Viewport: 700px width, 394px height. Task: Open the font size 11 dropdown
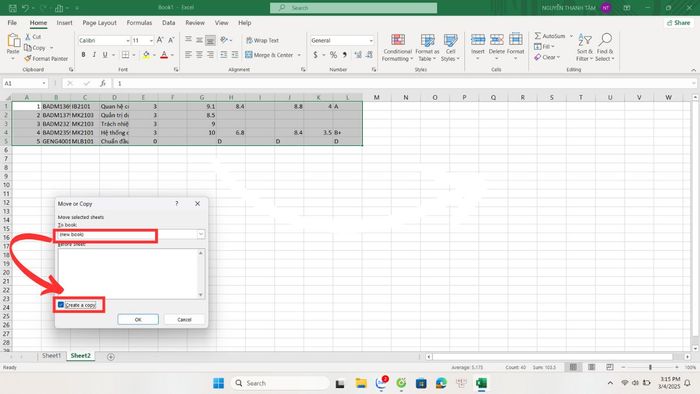[x=151, y=41]
